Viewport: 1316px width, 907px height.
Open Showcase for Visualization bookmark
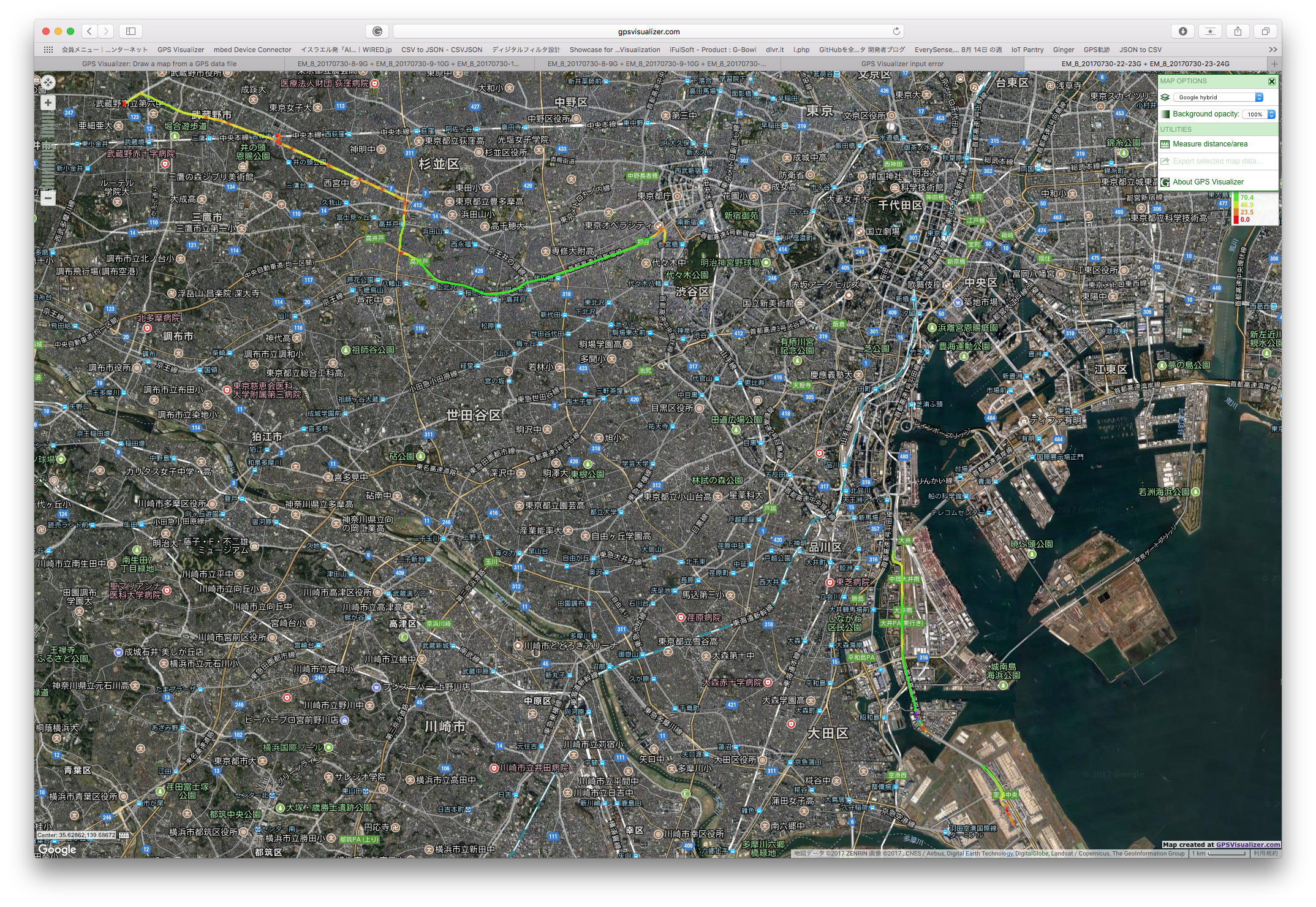click(615, 50)
